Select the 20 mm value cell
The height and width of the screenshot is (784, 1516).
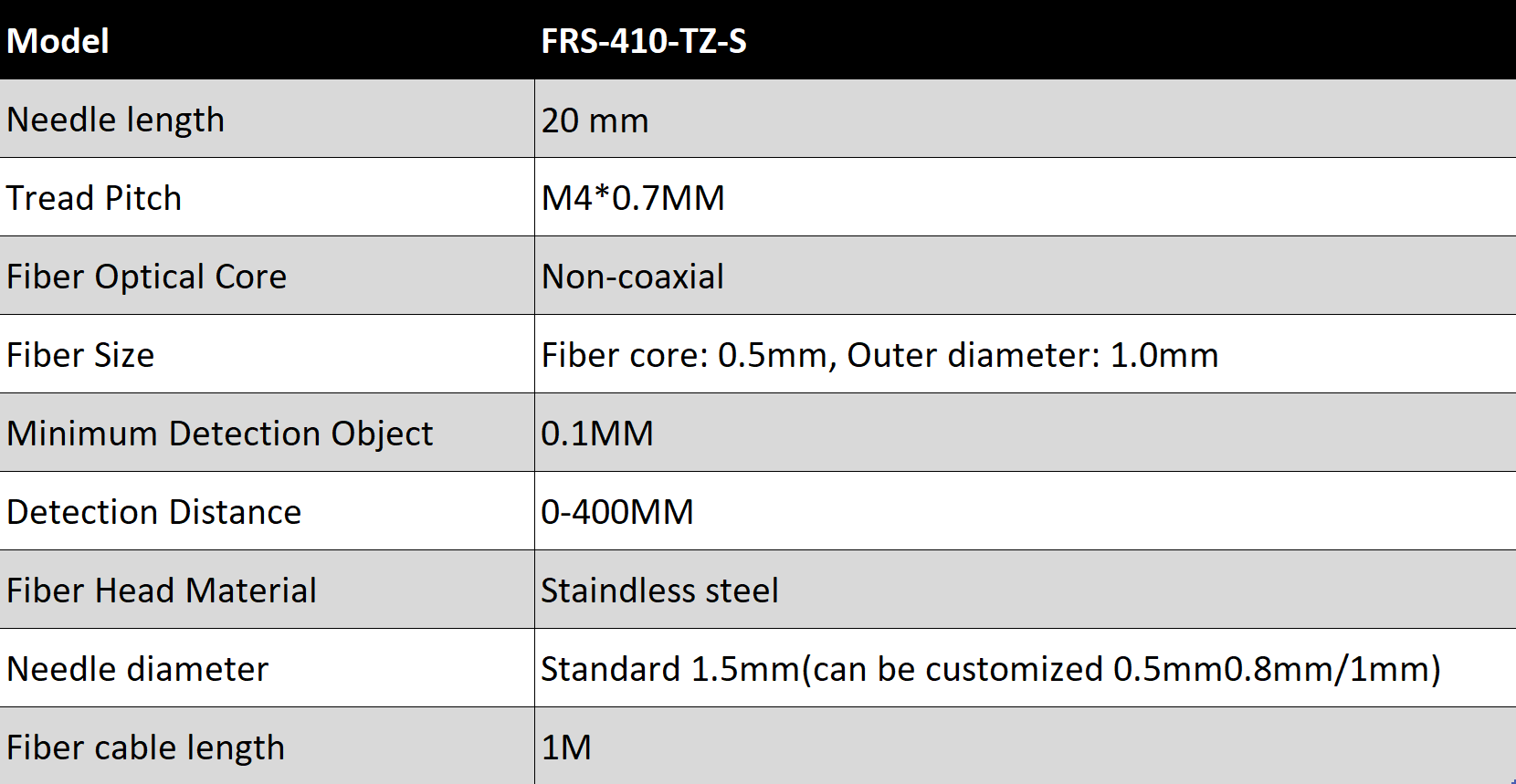[1025, 119]
